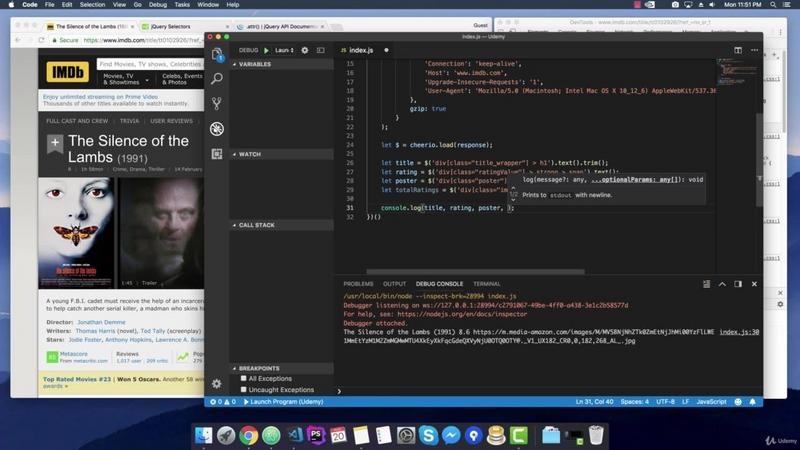This screenshot has height=450, width=800.
Task: Open Finder from the Dock
Action: [x=204, y=435]
